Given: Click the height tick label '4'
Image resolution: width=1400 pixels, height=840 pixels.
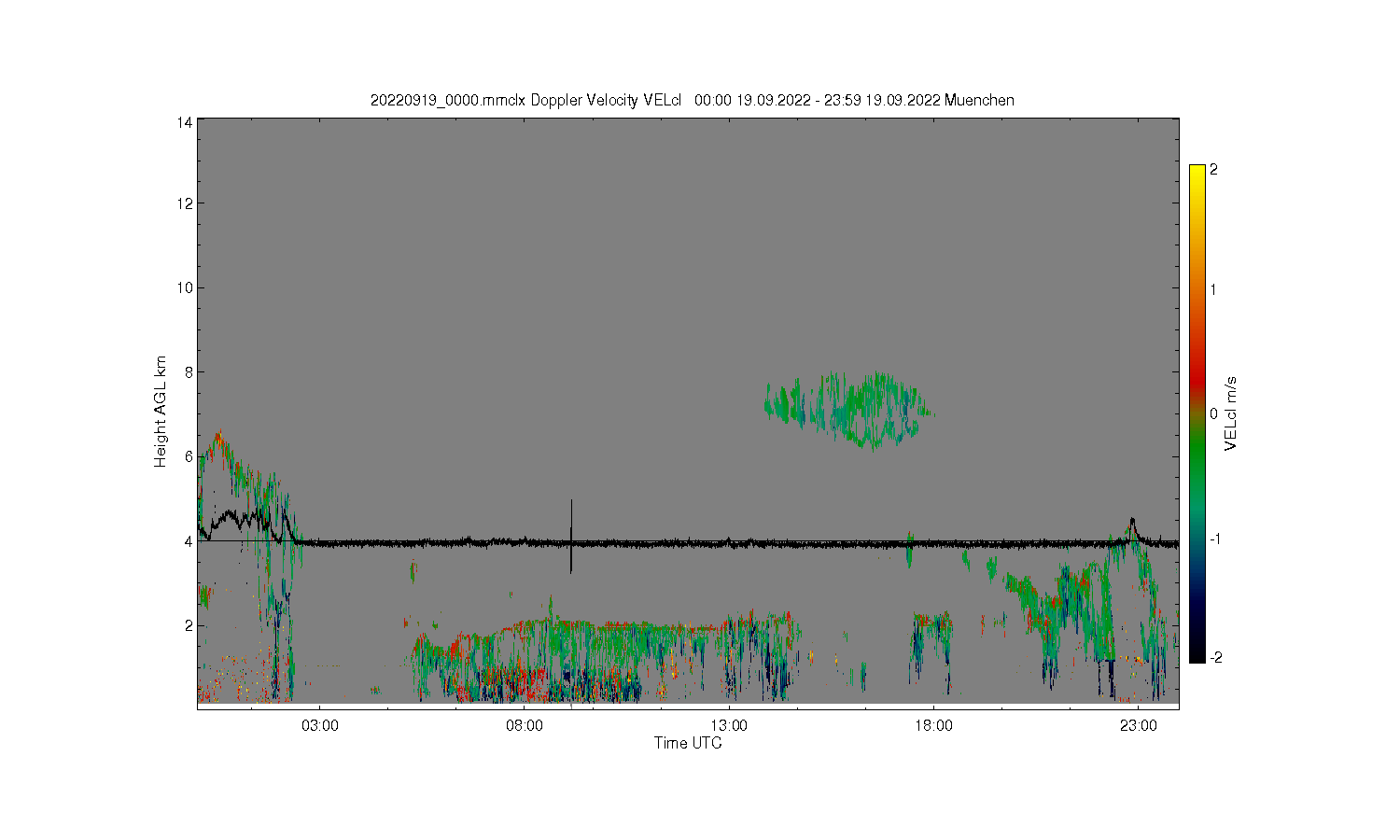Looking at the screenshot, I should (x=189, y=541).
